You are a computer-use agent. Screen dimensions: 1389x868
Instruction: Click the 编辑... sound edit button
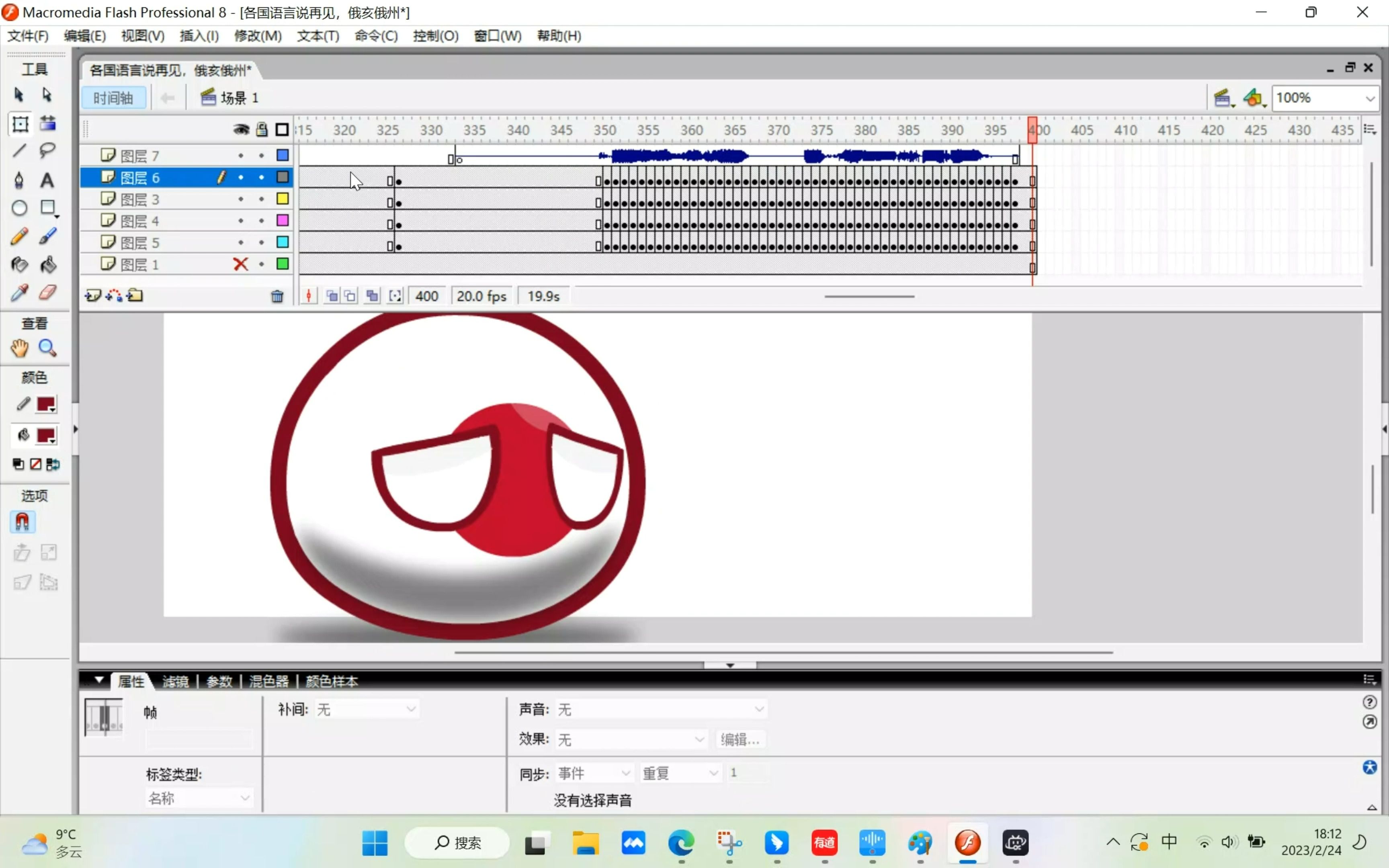pos(740,739)
